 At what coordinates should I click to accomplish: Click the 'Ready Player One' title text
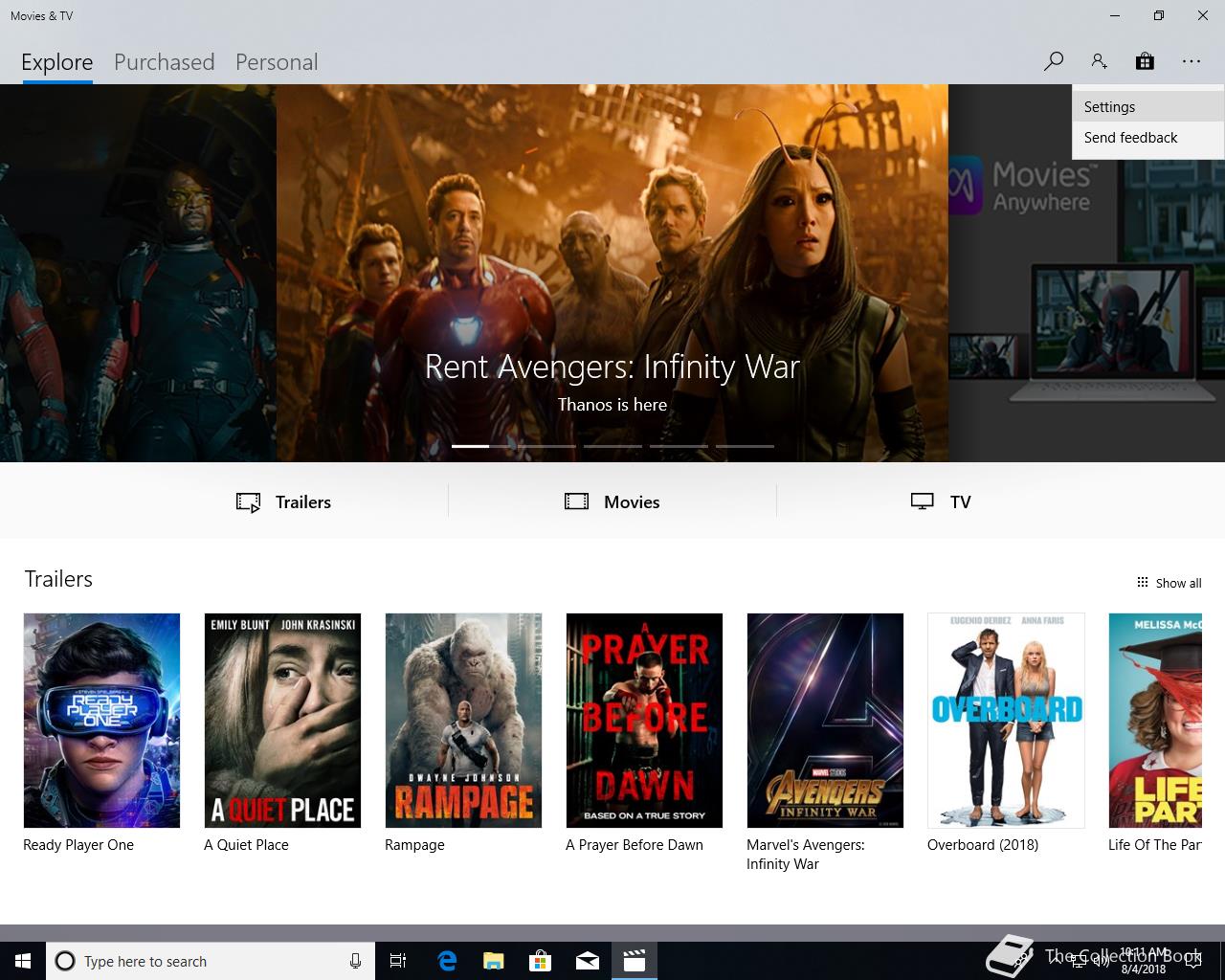pyautogui.click(x=78, y=845)
